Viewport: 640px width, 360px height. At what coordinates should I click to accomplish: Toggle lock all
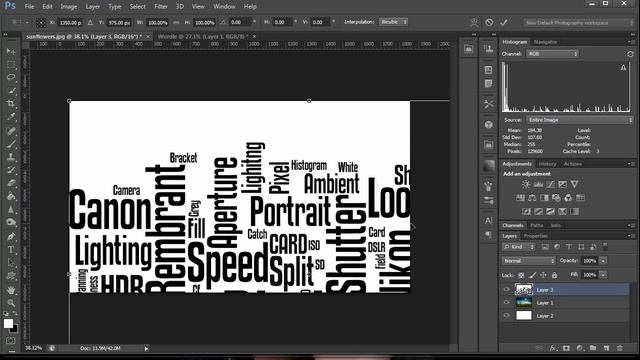click(554, 275)
